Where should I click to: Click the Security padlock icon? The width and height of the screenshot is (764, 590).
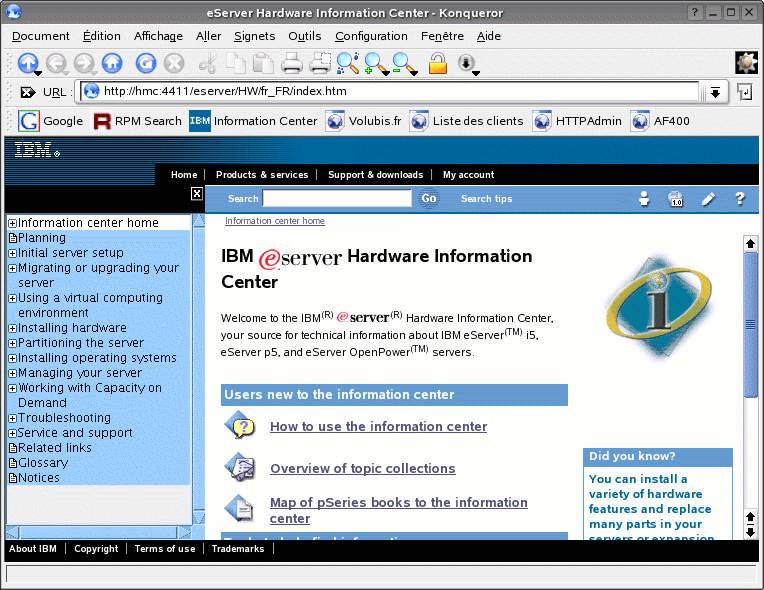[438, 63]
